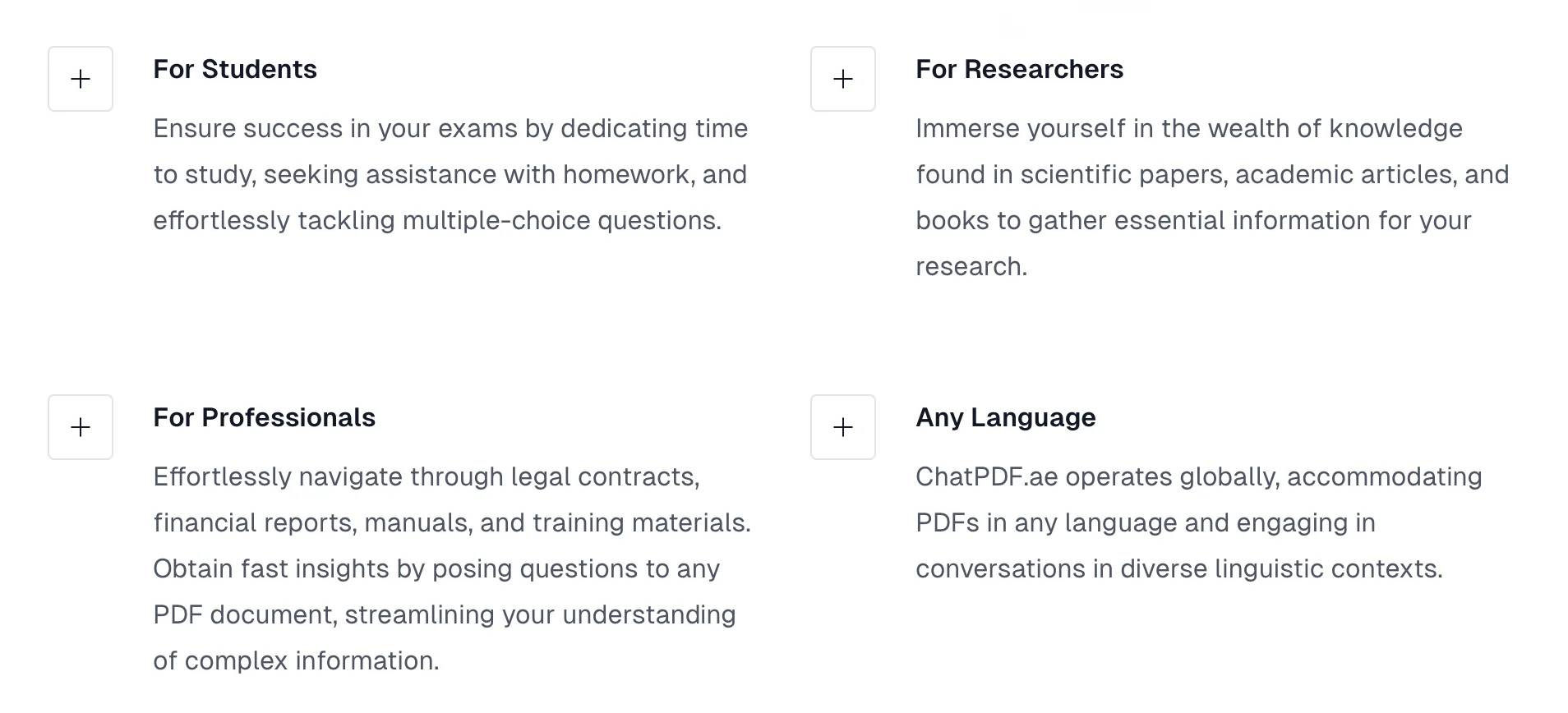Select the "For Researchers" heading

1019,70
